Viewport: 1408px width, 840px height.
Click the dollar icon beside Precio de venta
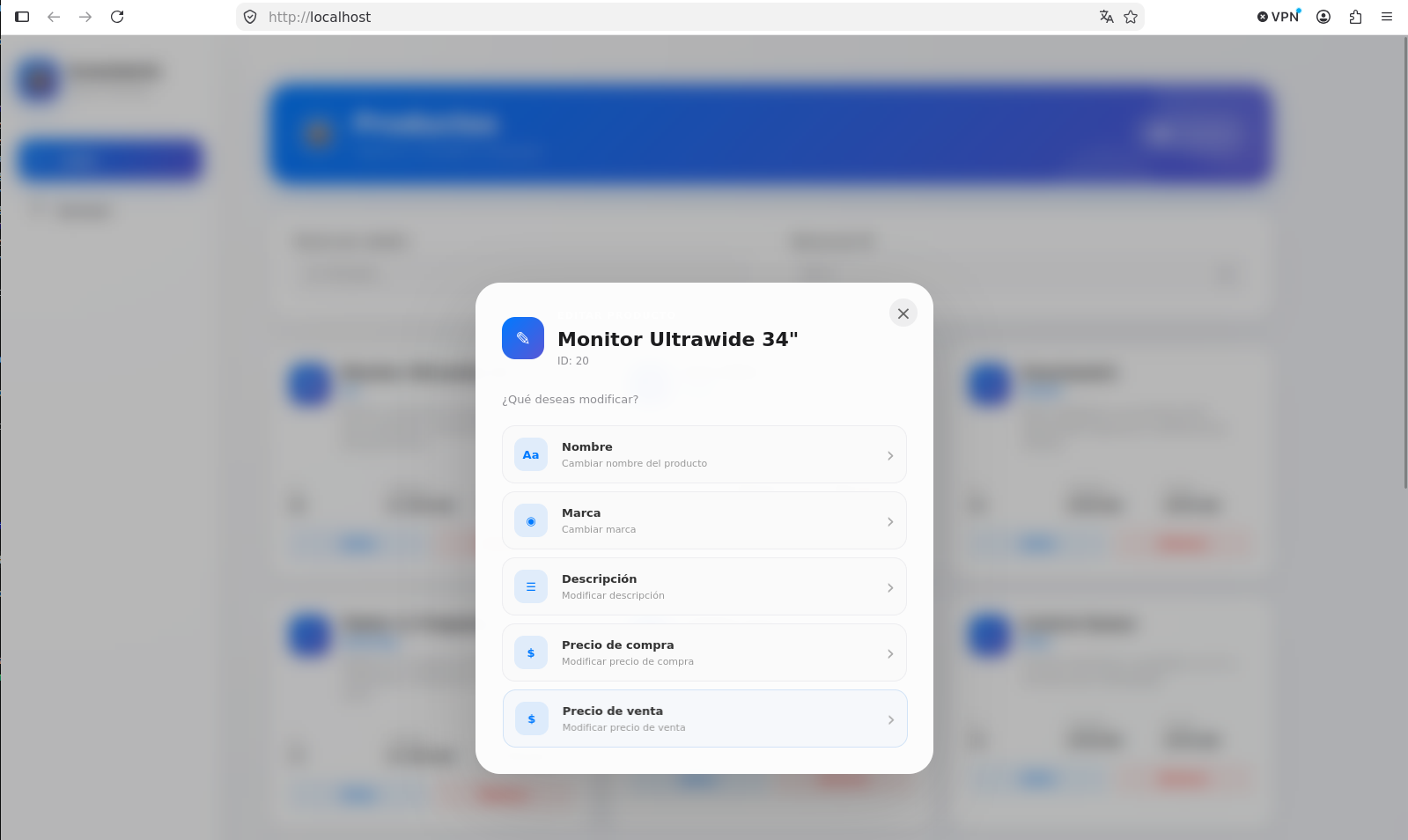[532, 718]
